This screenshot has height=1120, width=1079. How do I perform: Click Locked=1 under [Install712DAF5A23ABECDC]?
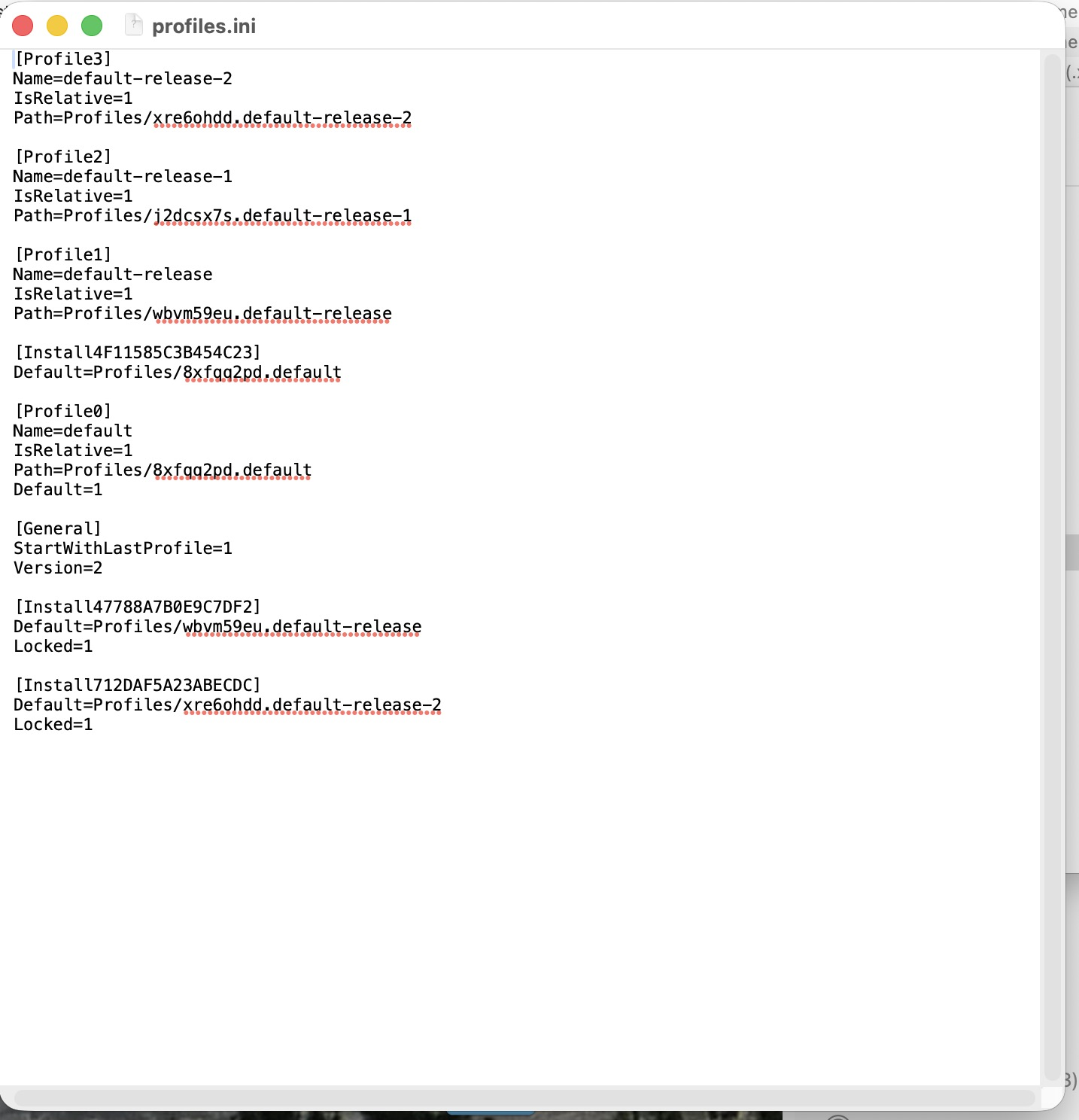tap(53, 724)
